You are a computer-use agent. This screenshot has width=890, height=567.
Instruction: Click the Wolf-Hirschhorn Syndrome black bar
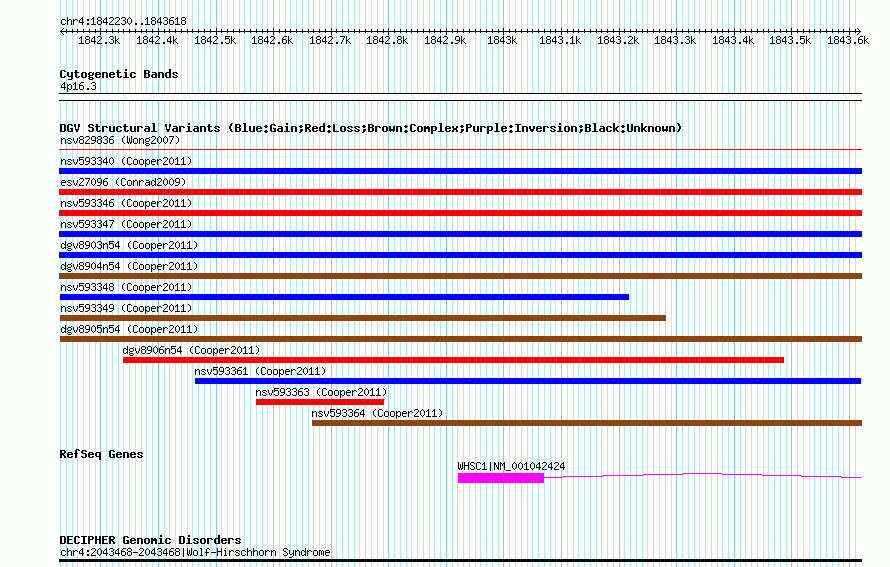(x=460, y=561)
